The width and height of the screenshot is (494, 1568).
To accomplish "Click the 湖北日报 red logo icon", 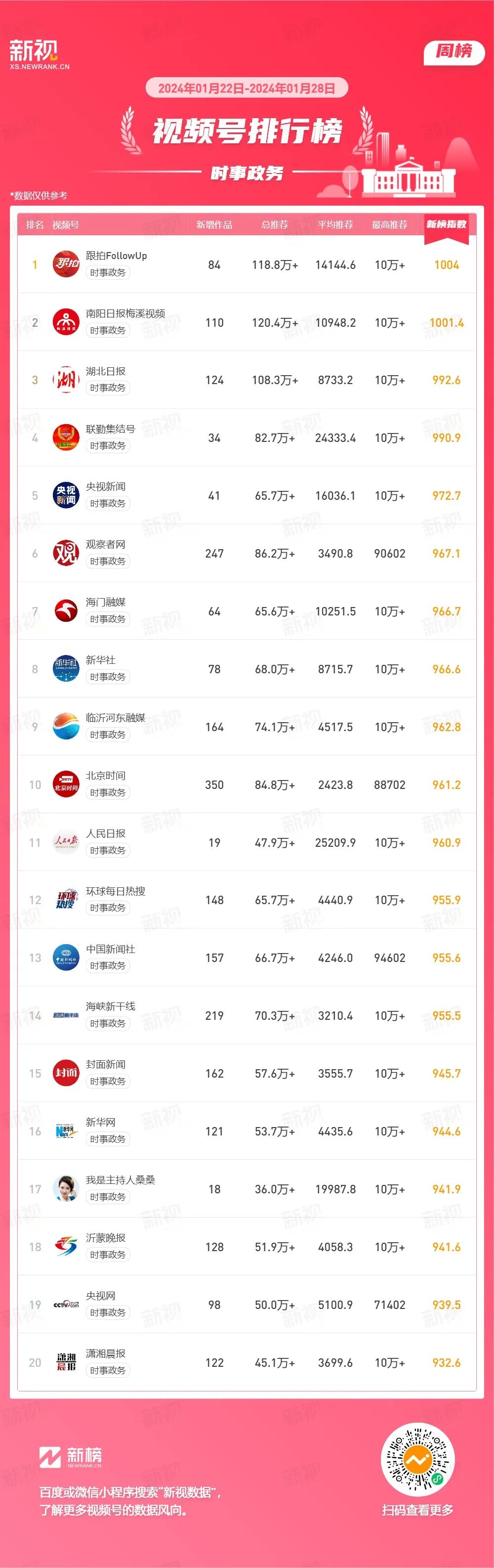I will [66, 379].
